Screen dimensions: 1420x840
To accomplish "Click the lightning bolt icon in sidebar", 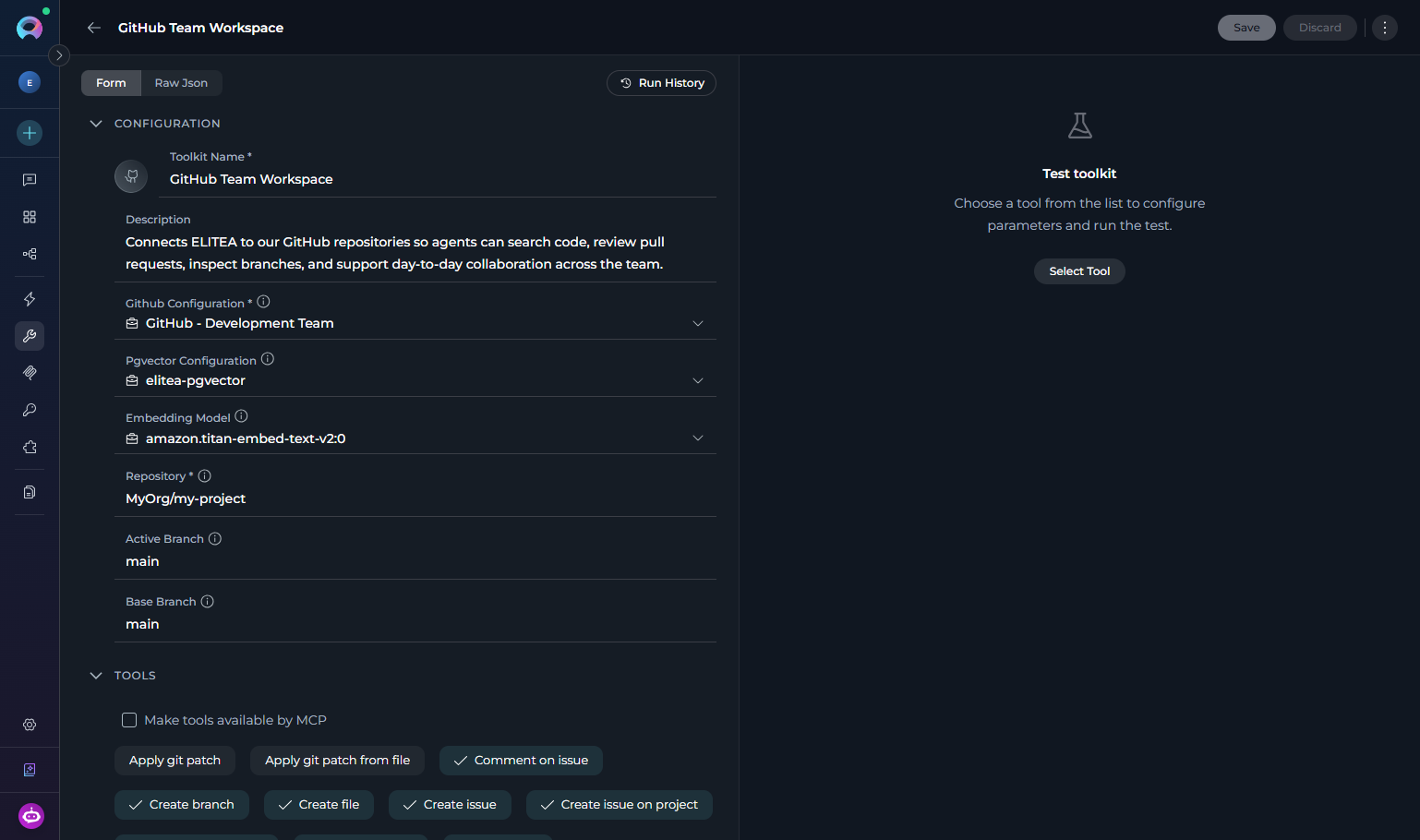I will click(30, 299).
